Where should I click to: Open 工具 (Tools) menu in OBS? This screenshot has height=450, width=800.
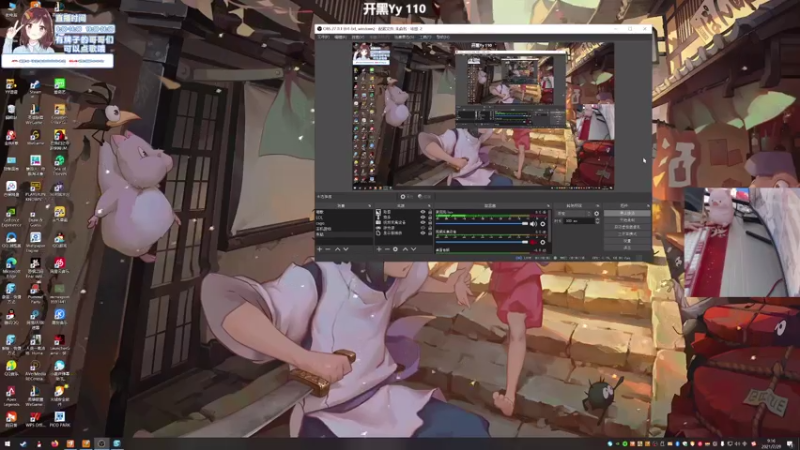coord(425,37)
